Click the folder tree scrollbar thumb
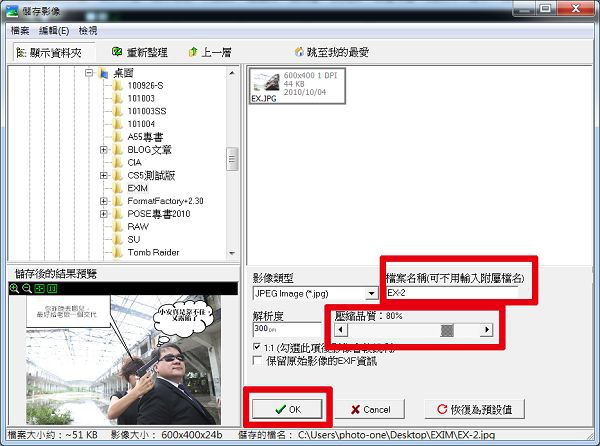 232,159
